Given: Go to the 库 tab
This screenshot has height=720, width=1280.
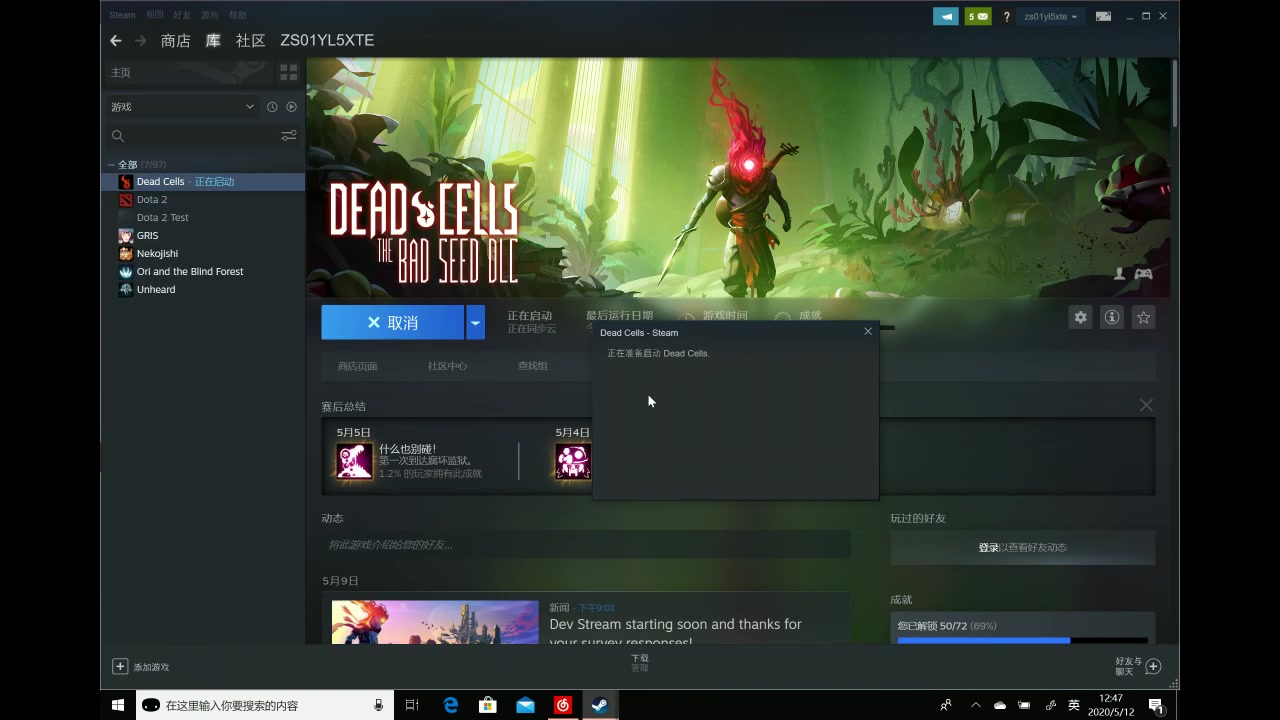Looking at the screenshot, I should pos(213,41).
